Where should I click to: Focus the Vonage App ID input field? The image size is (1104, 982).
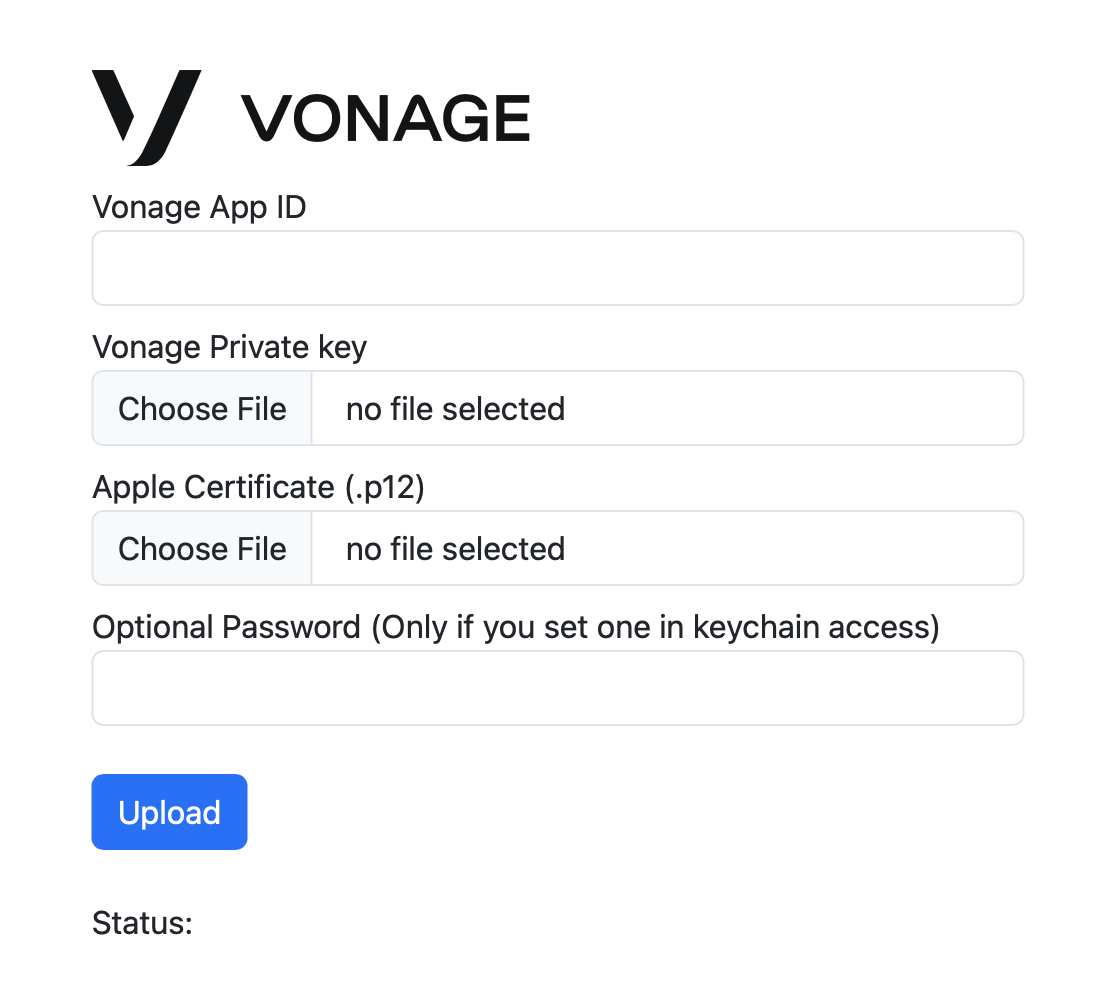tap(557, 268)
